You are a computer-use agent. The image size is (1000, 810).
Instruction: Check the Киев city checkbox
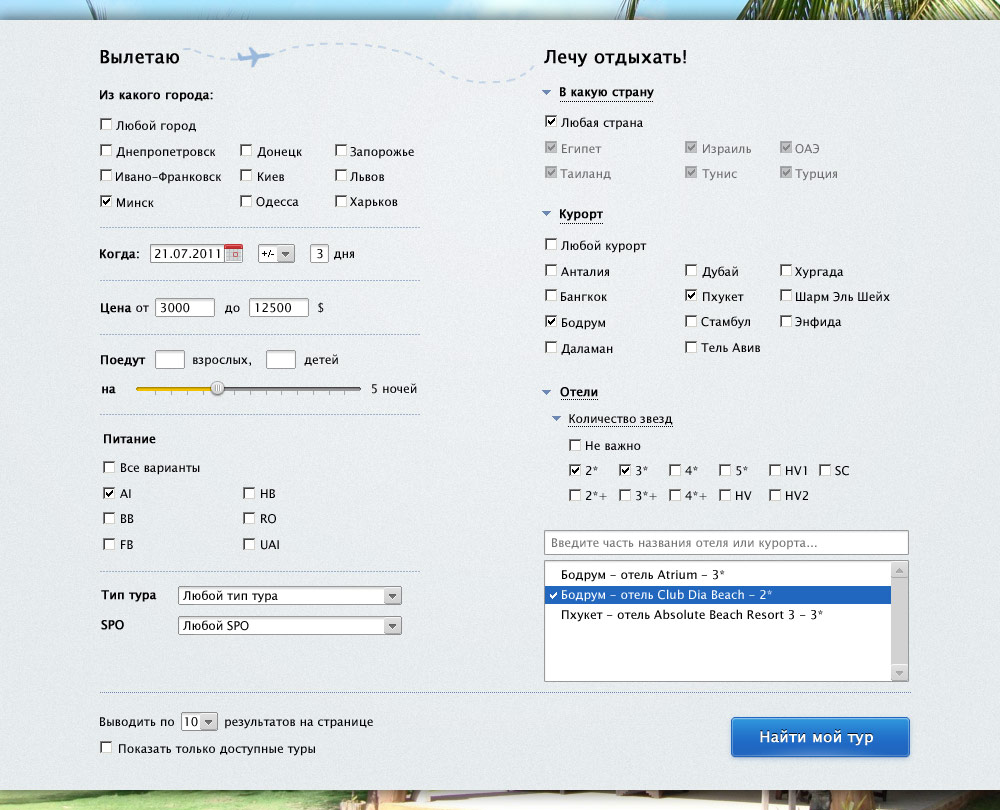tap(246, 176)
